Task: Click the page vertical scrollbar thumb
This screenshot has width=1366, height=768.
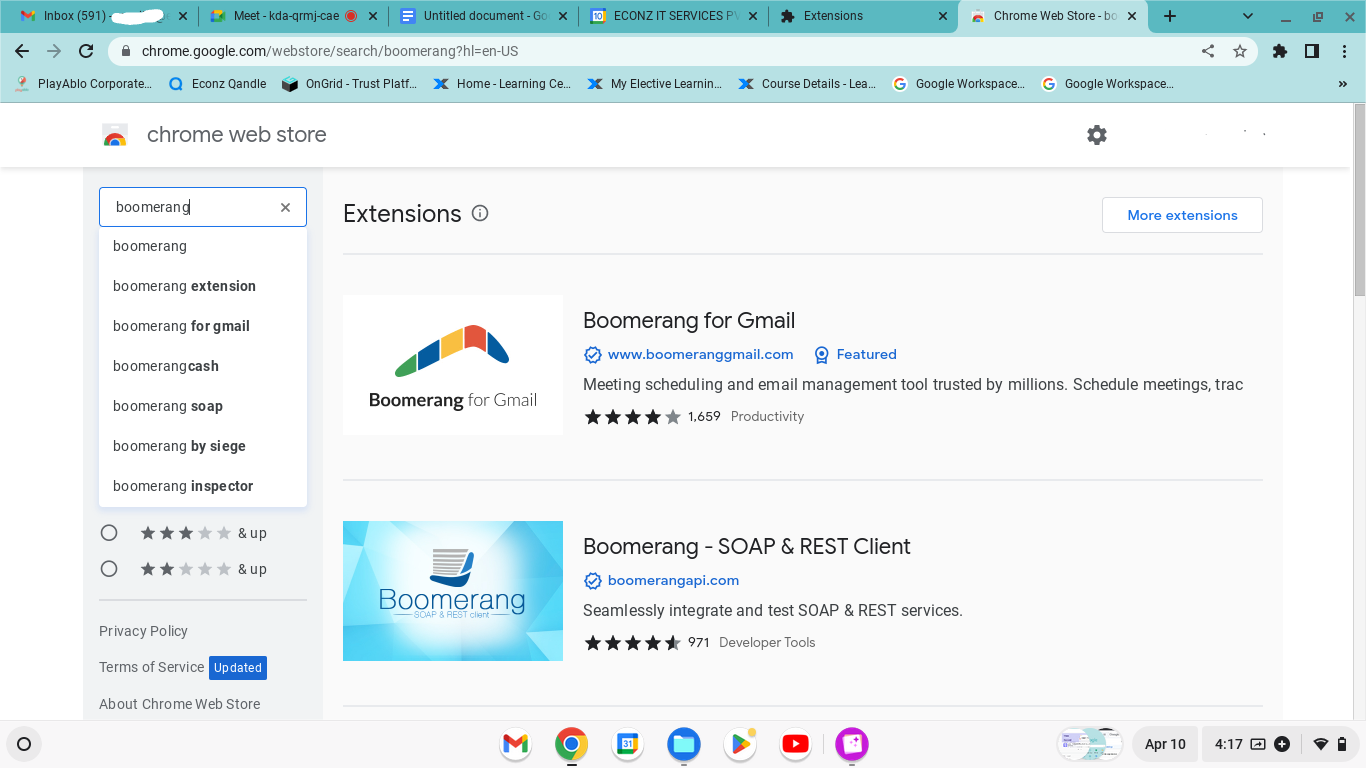Action: (x=1359, y=200)
